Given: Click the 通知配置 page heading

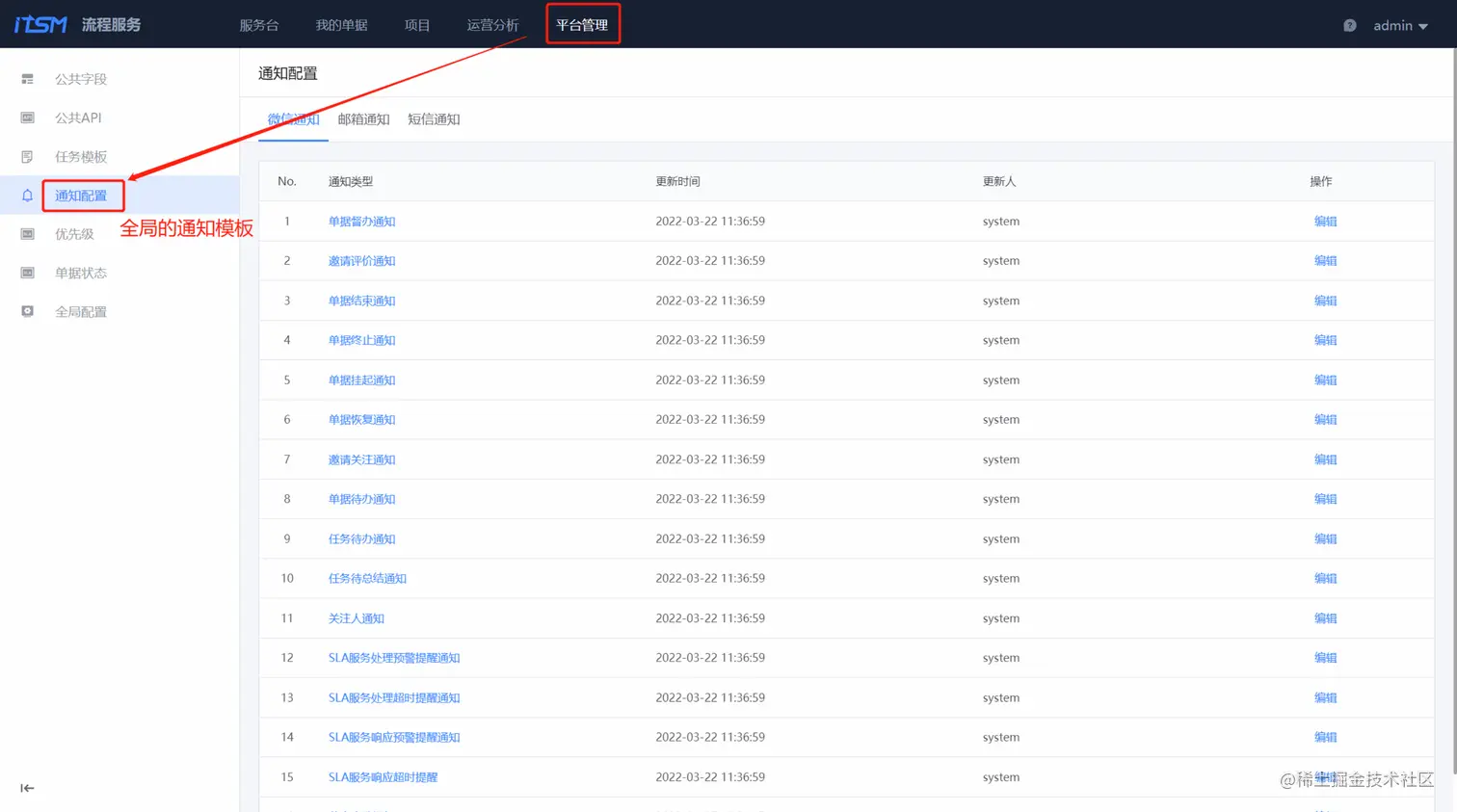Looking at the screenshot, I should (288, 73).
